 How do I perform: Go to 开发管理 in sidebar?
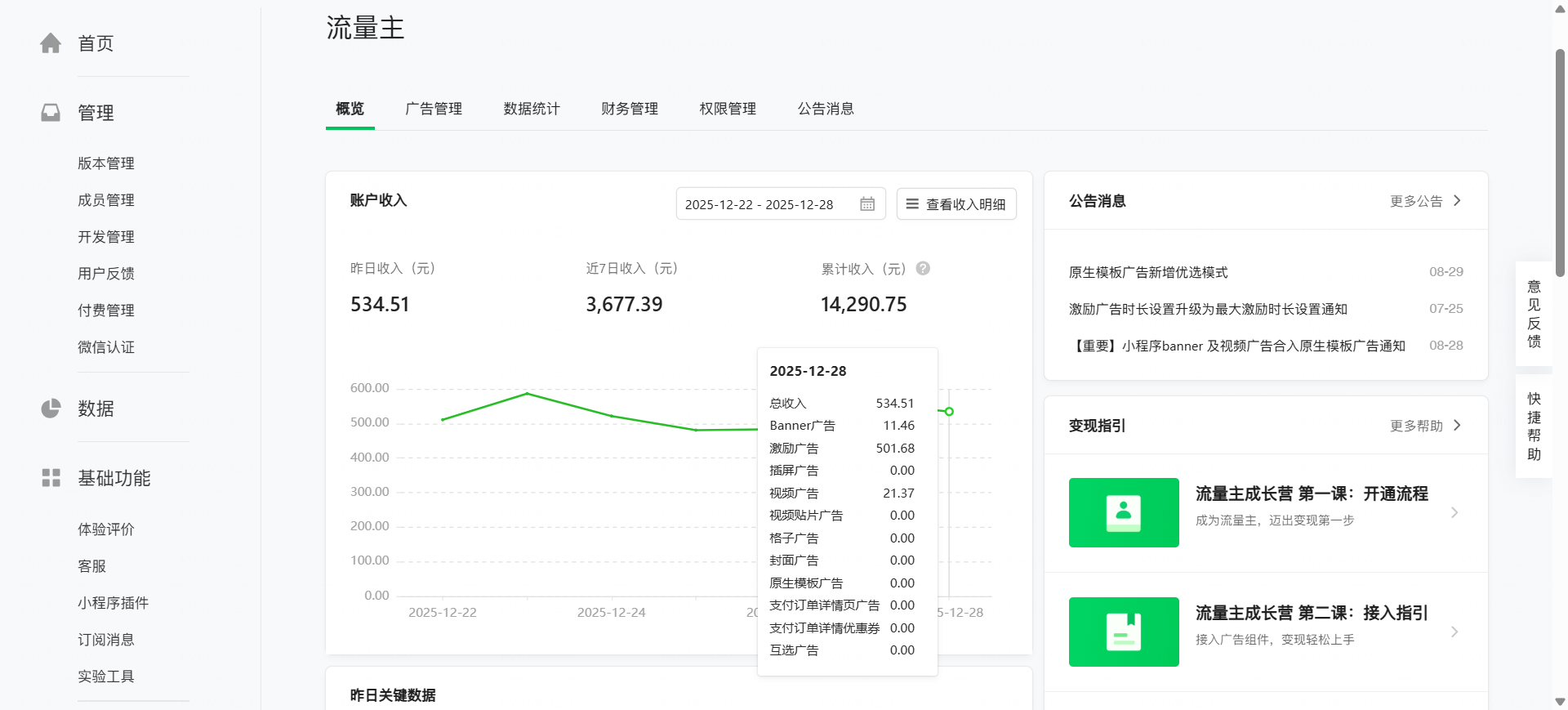[x=106, y=237]
